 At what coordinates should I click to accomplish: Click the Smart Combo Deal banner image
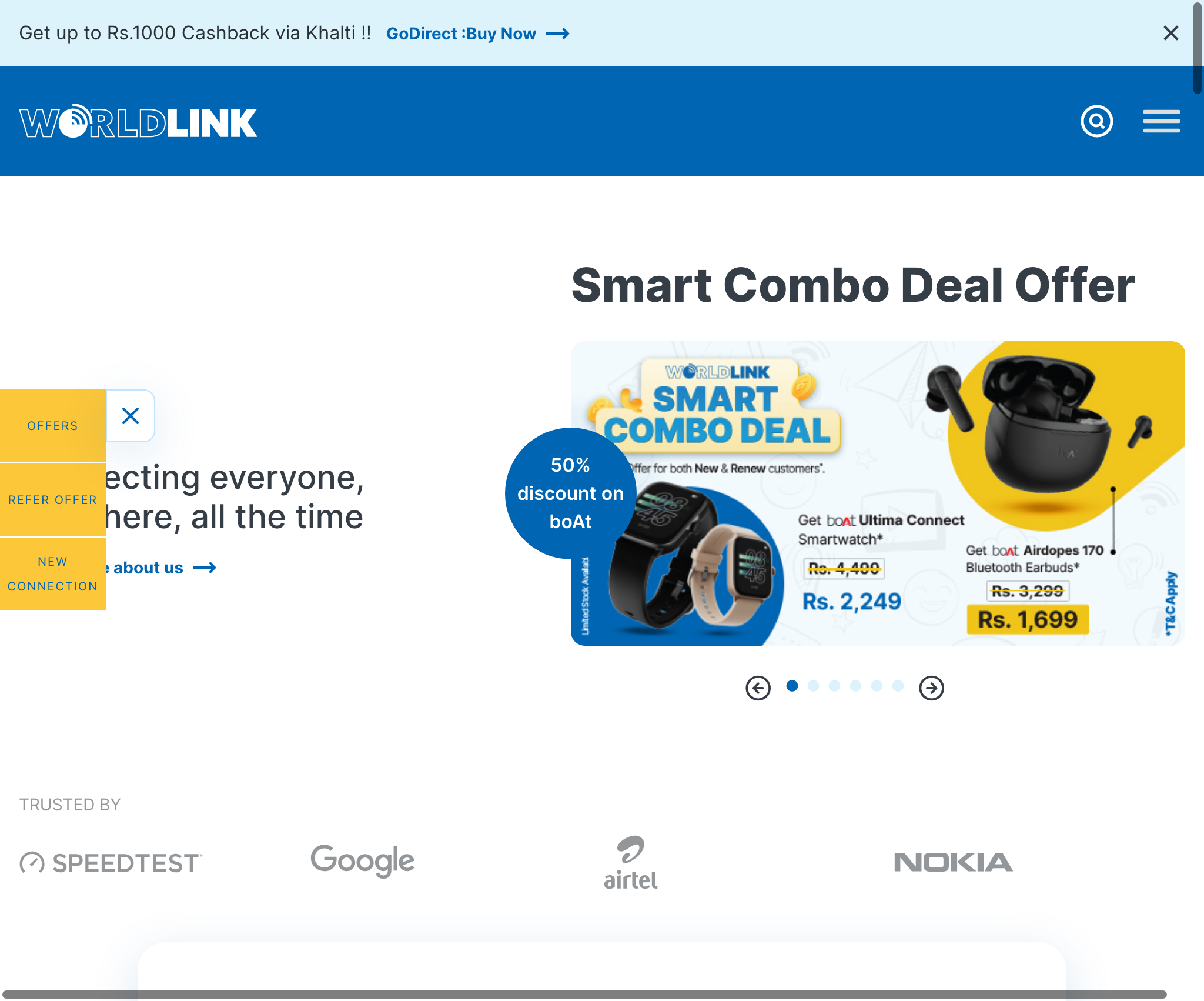878,493
